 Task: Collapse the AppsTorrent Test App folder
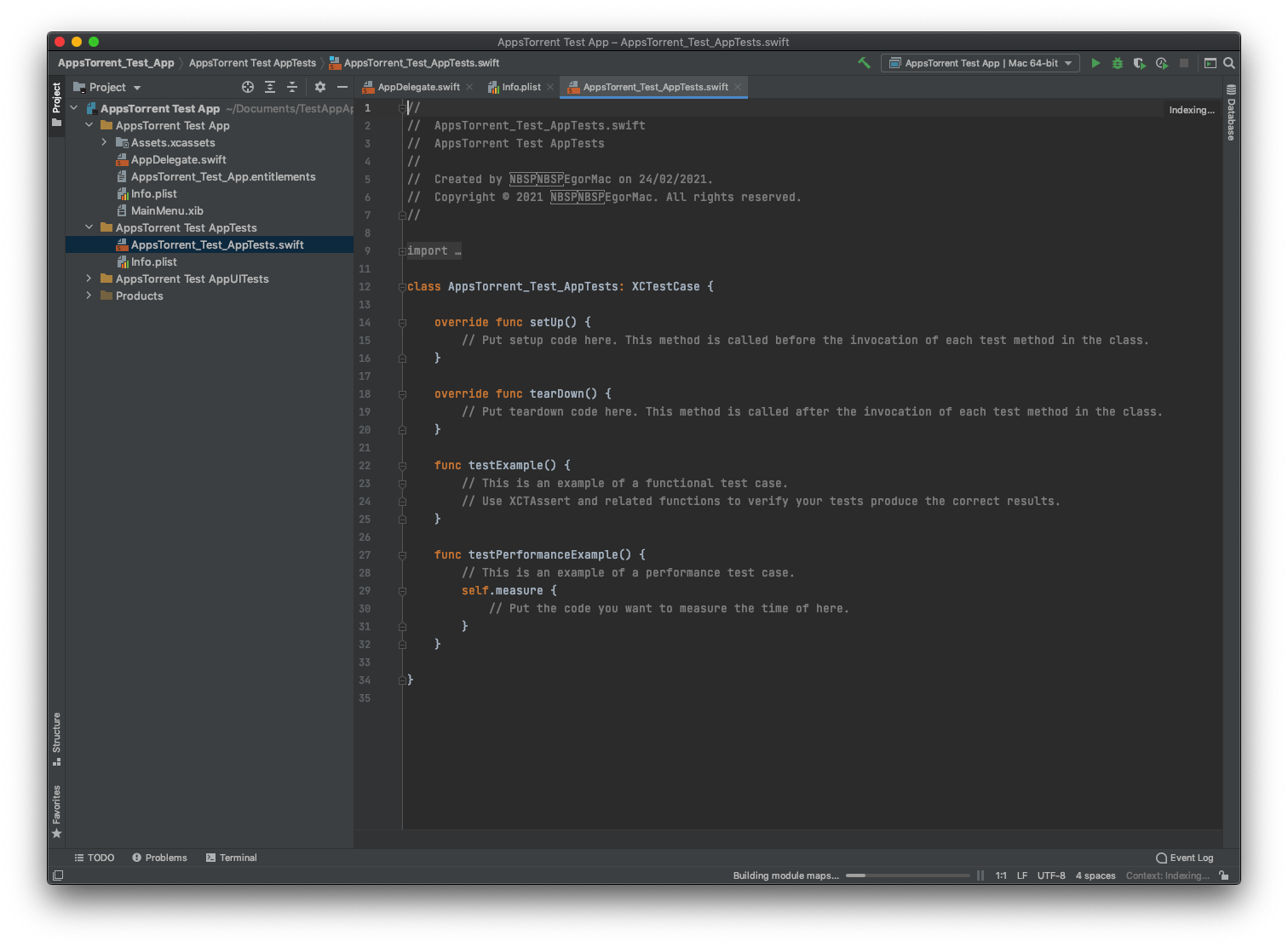click(89, 125)
